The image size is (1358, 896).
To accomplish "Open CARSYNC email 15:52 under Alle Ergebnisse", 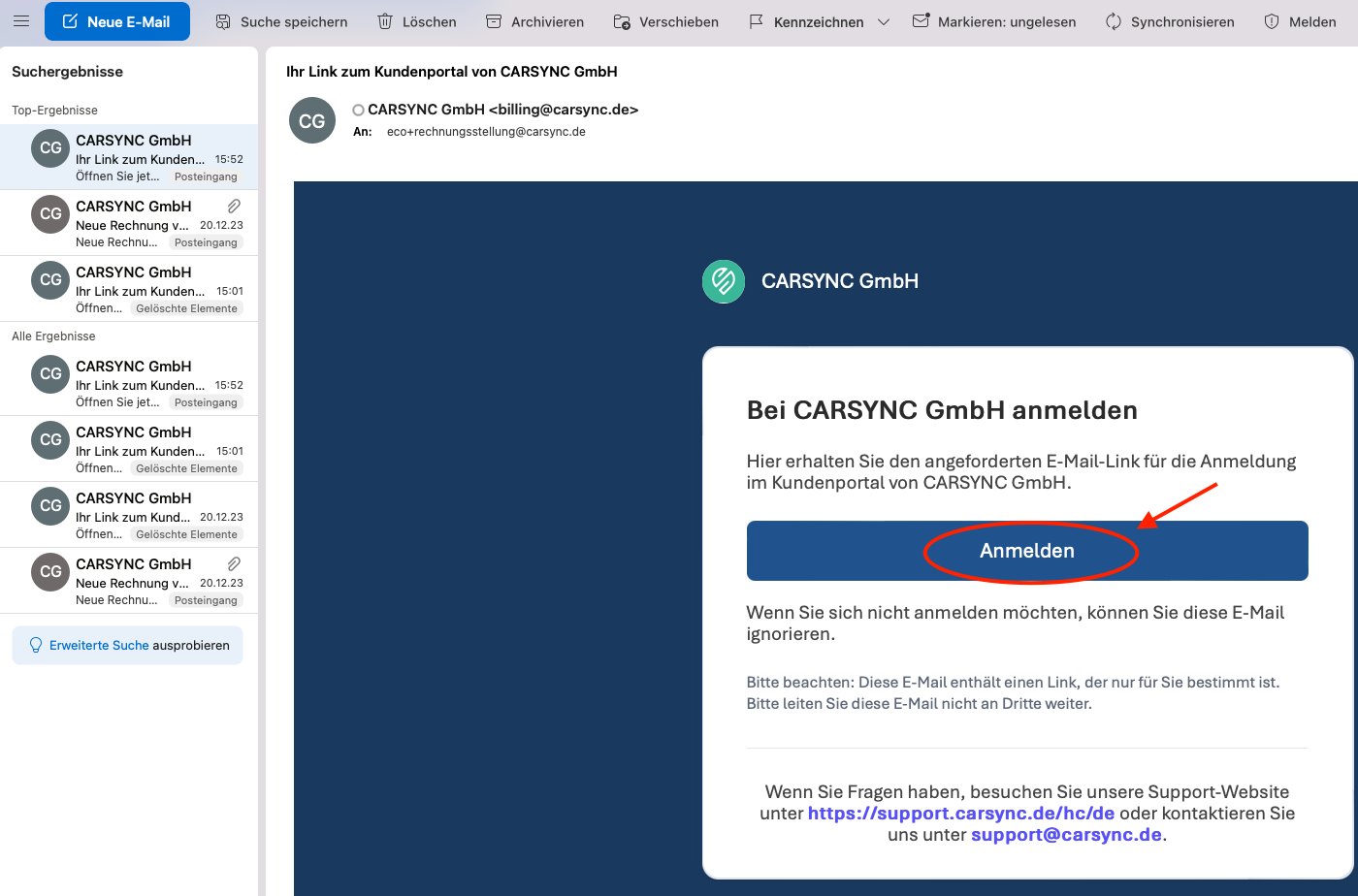I will click(129, 383).
